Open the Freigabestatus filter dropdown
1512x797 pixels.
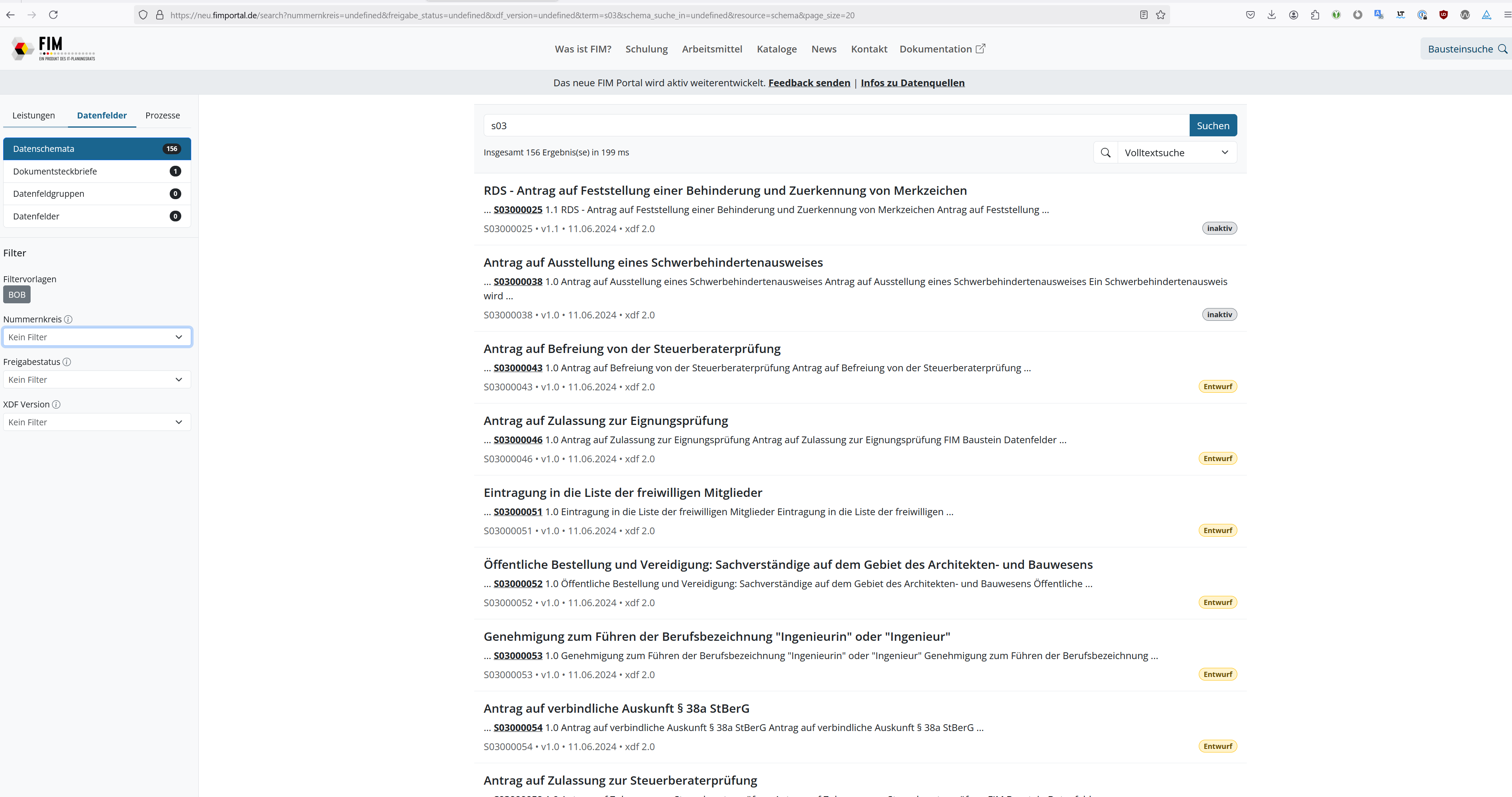(97, 380)
